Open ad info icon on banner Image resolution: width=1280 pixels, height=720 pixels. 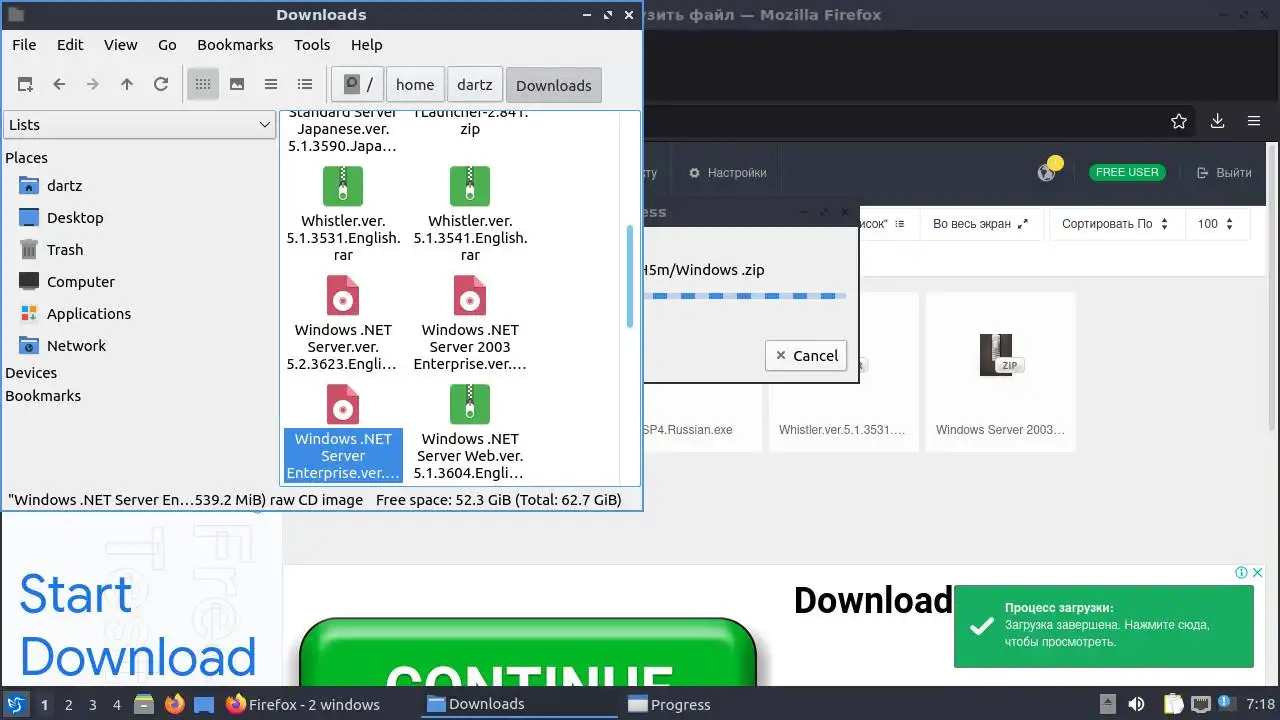click(x=1240, y=573)
